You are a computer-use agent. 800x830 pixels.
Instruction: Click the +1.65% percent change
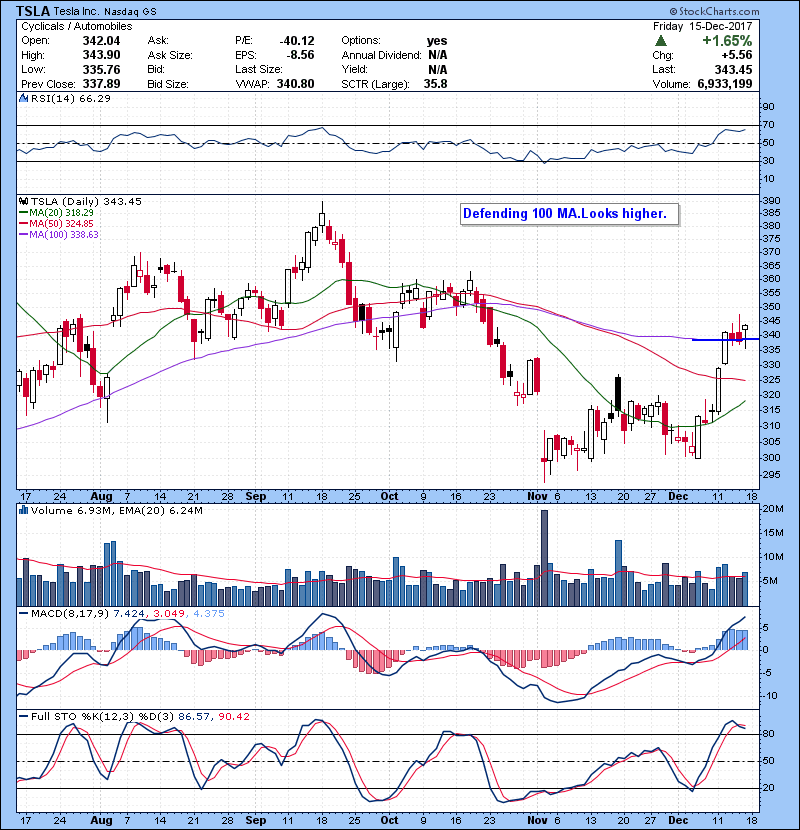click(x=727, y=40)
